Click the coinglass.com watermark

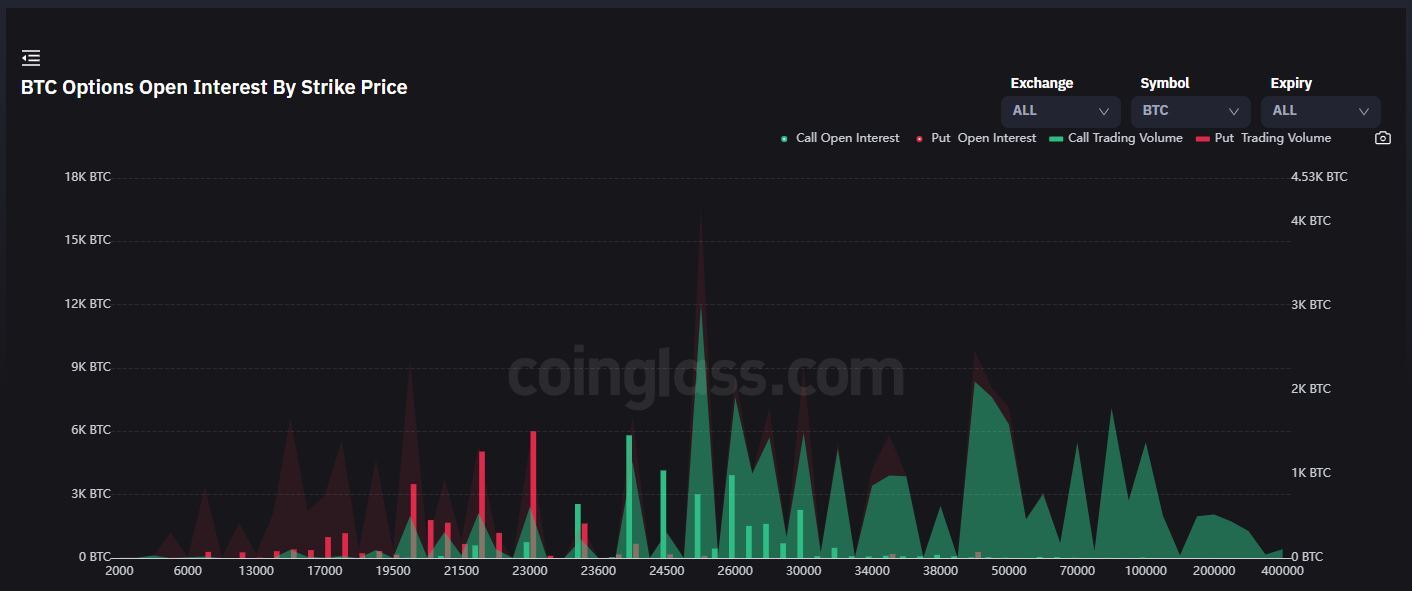705,374
